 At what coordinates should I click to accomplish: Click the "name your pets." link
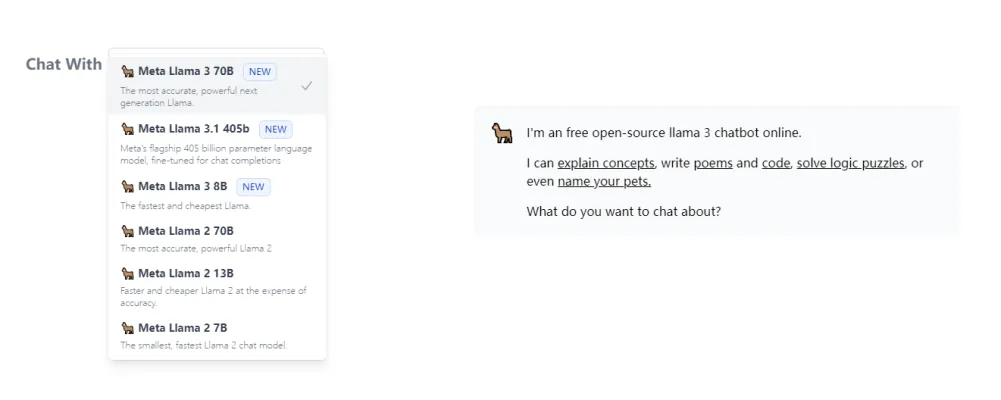point(604,182)
